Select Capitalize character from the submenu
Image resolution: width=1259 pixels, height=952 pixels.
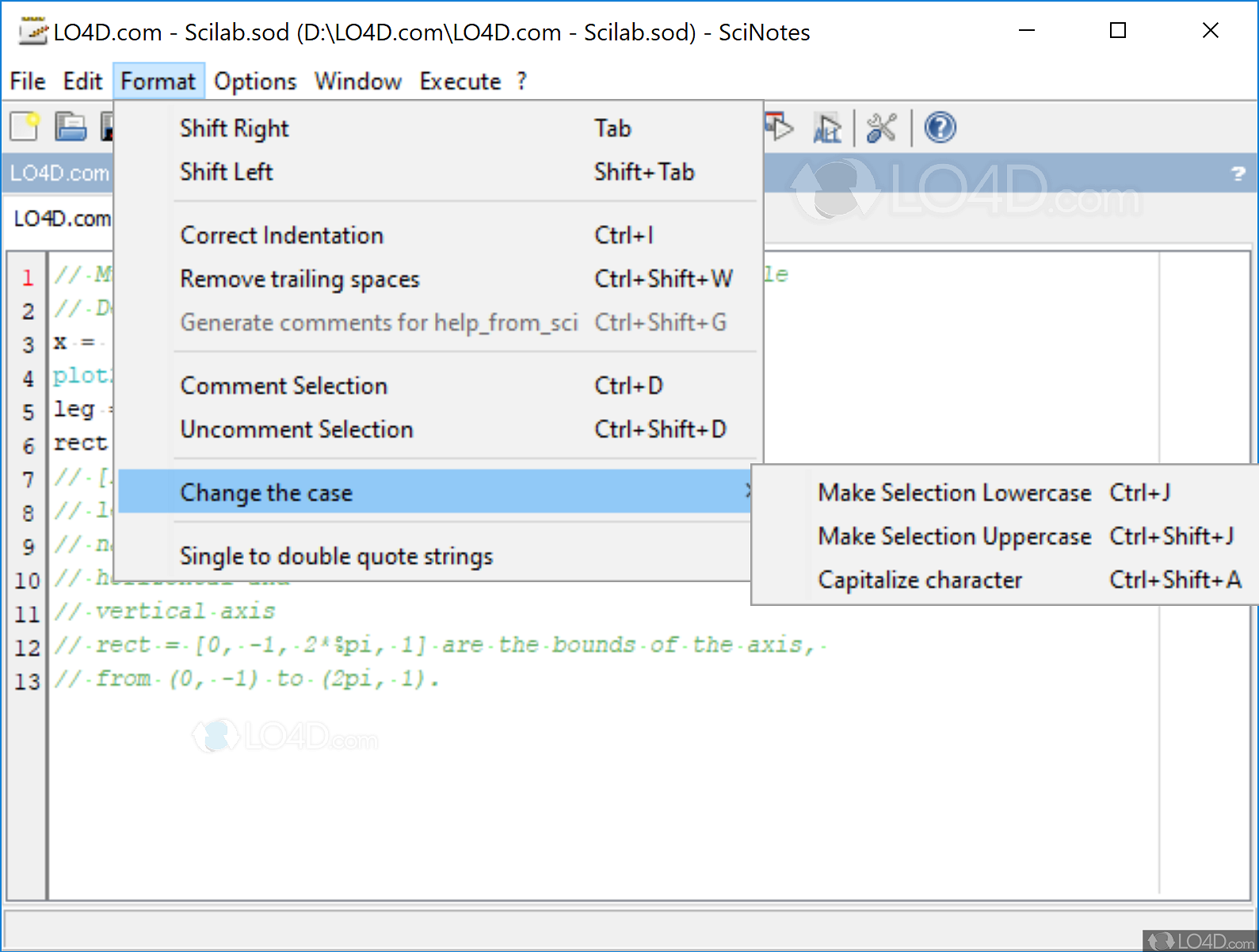(x=920, y=580)
